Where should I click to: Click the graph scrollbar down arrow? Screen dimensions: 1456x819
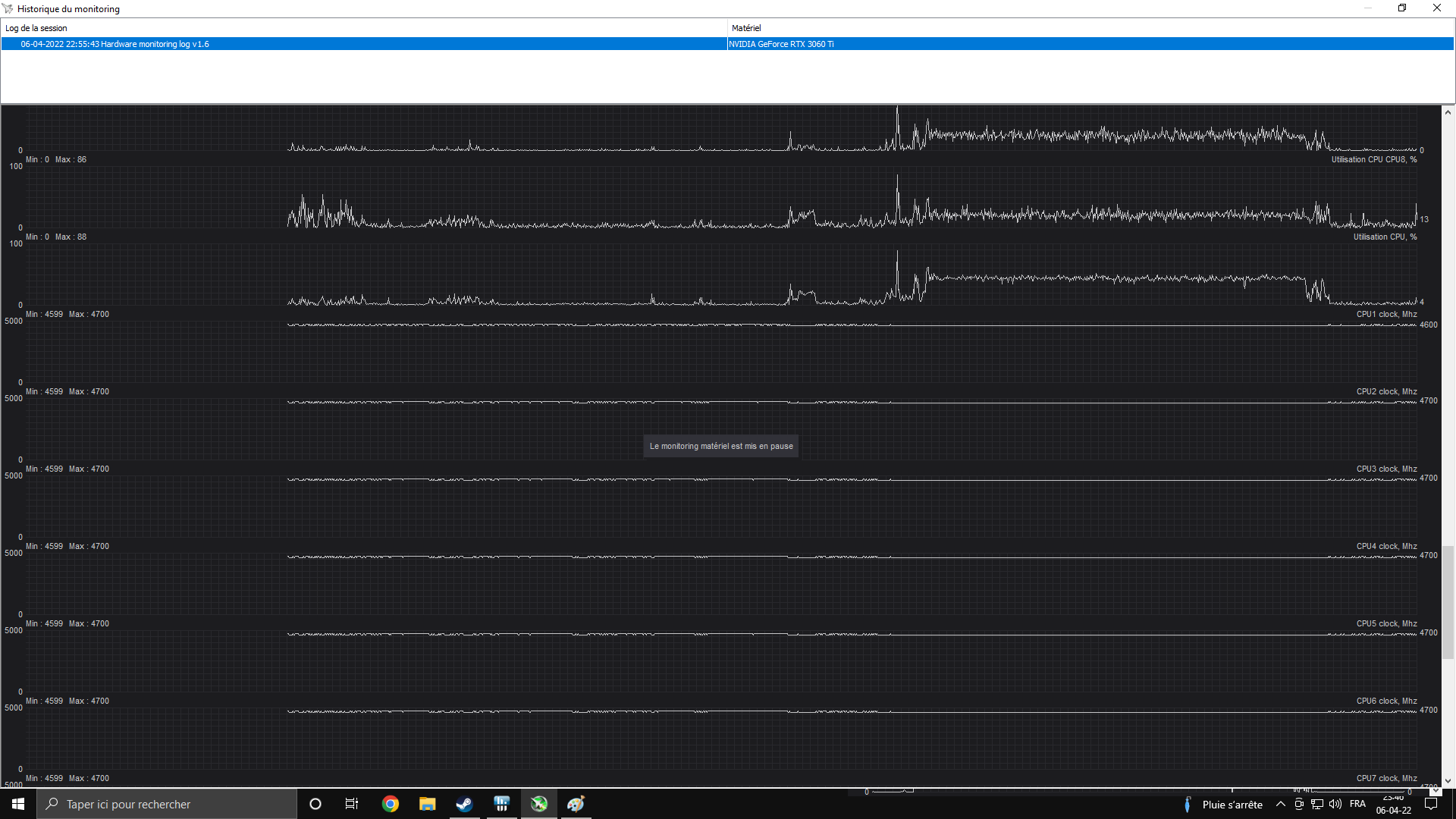click(x=1448, y=780)
